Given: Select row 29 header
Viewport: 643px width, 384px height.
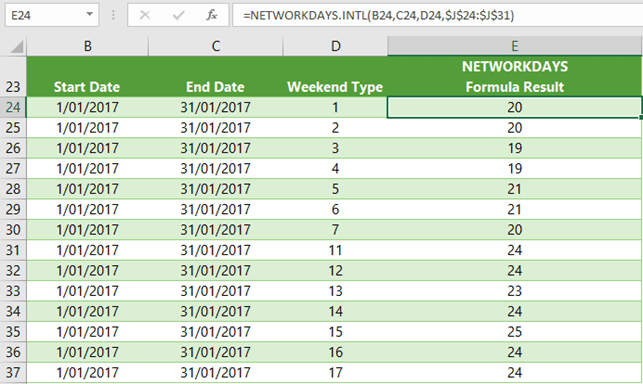Looking at the screenshot, I should (13, 209).
